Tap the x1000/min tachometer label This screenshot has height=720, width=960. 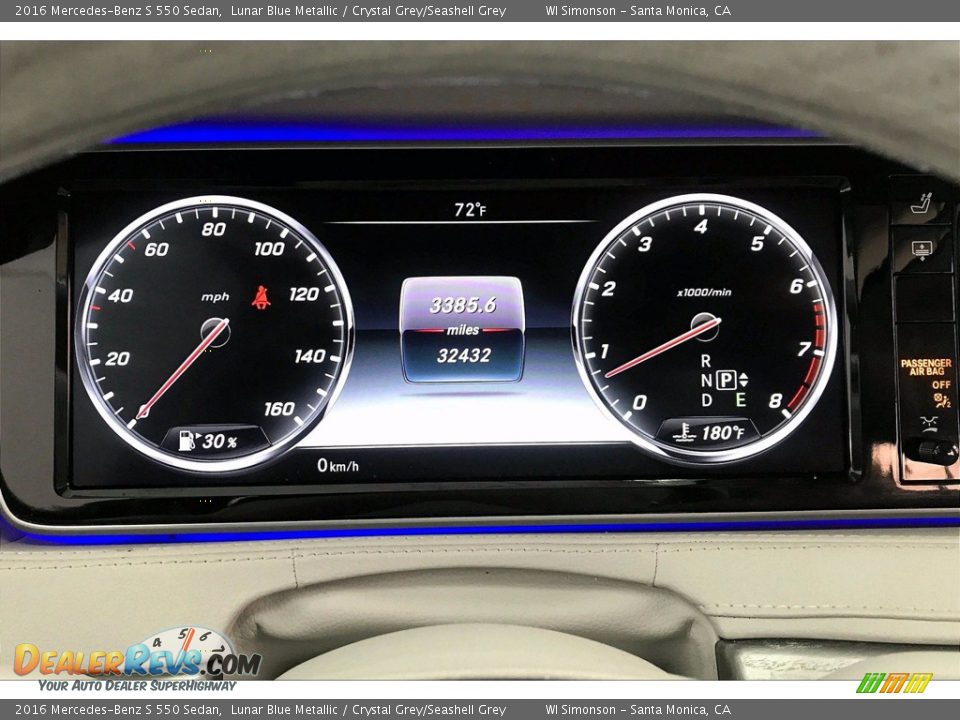pos(704,292)
